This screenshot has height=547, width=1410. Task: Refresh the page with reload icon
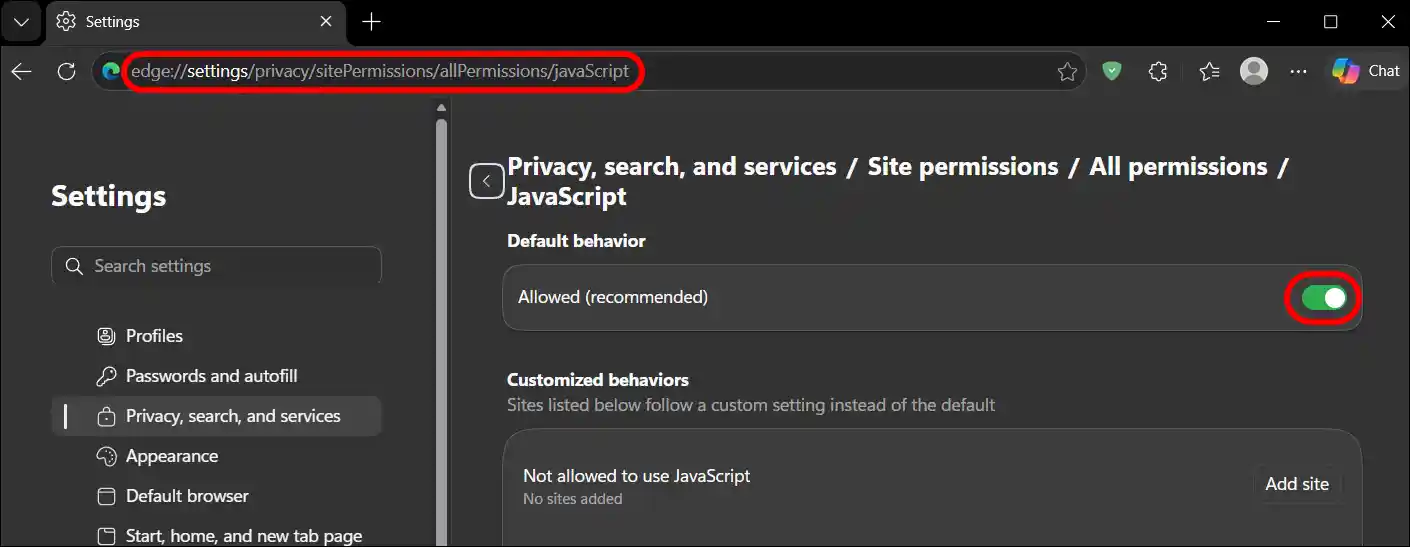66,71
